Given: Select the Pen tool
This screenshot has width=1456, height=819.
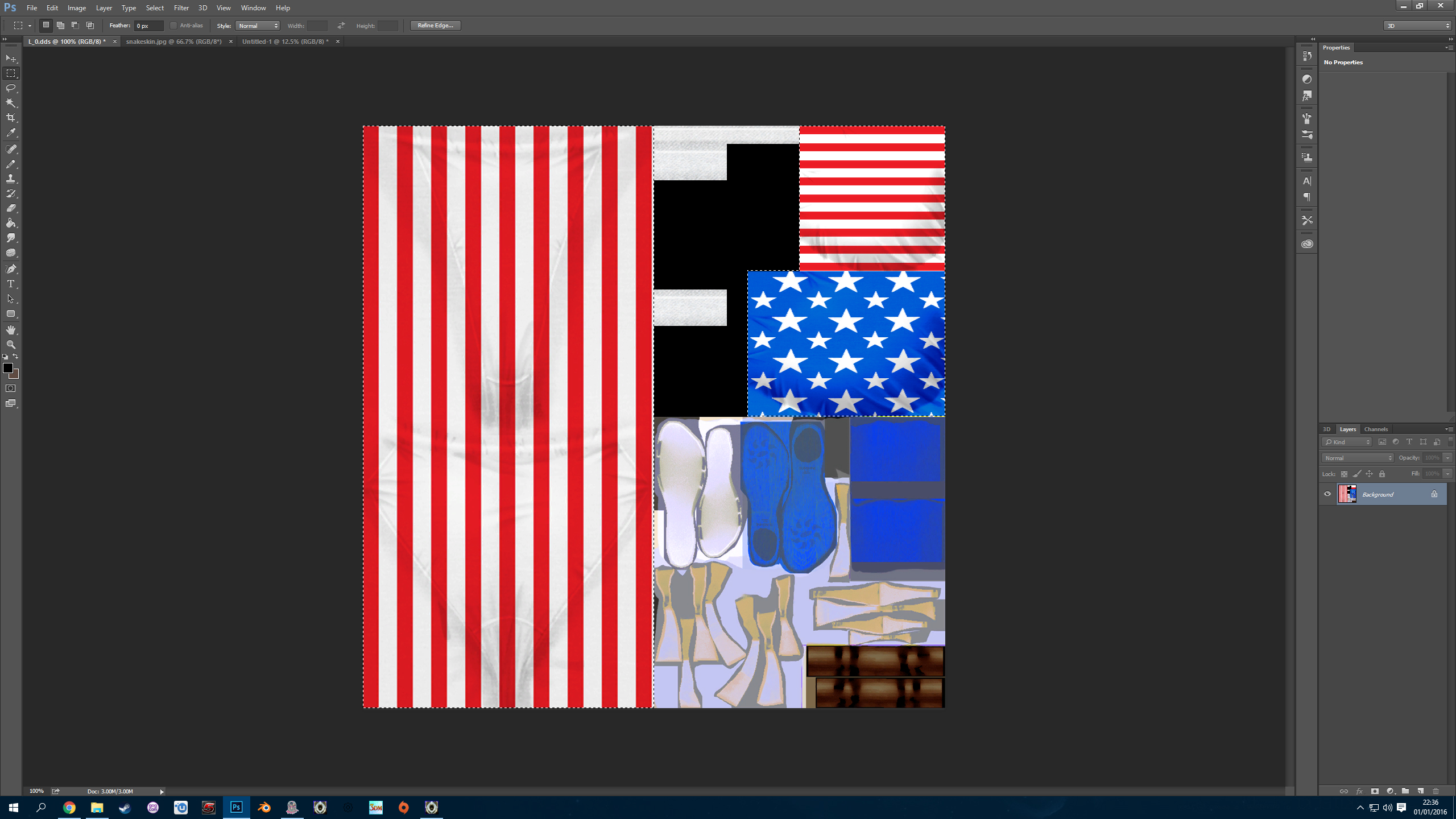Looking at the screenshot, I should coord(11,269).
